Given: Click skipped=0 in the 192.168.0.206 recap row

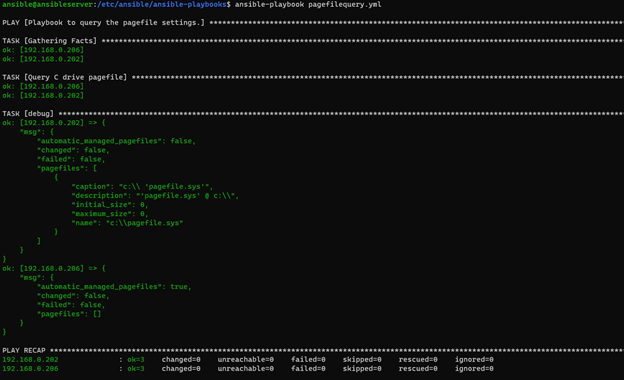Looking at the screenshot, I should tap(362, 369).
